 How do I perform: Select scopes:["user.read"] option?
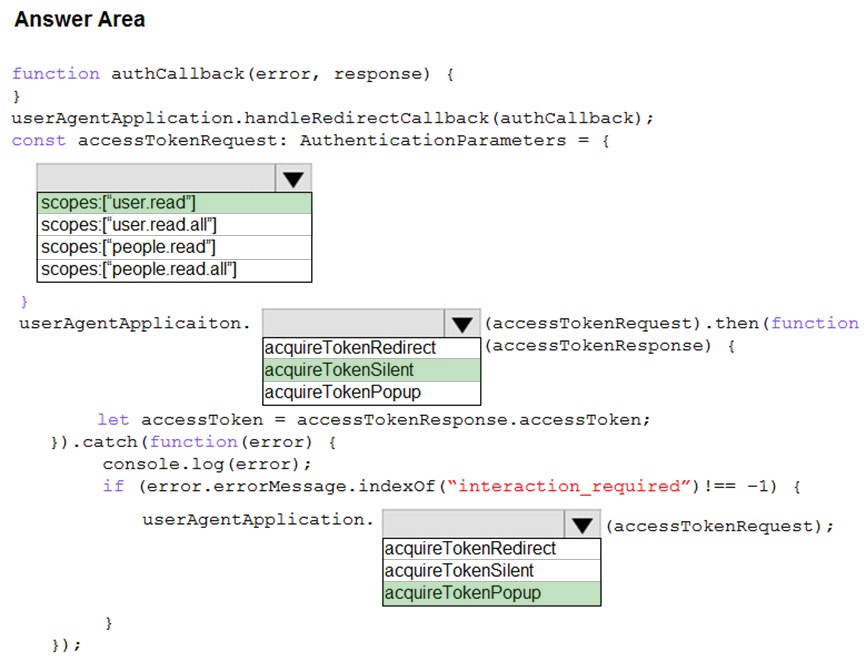[x=175, y=203]
